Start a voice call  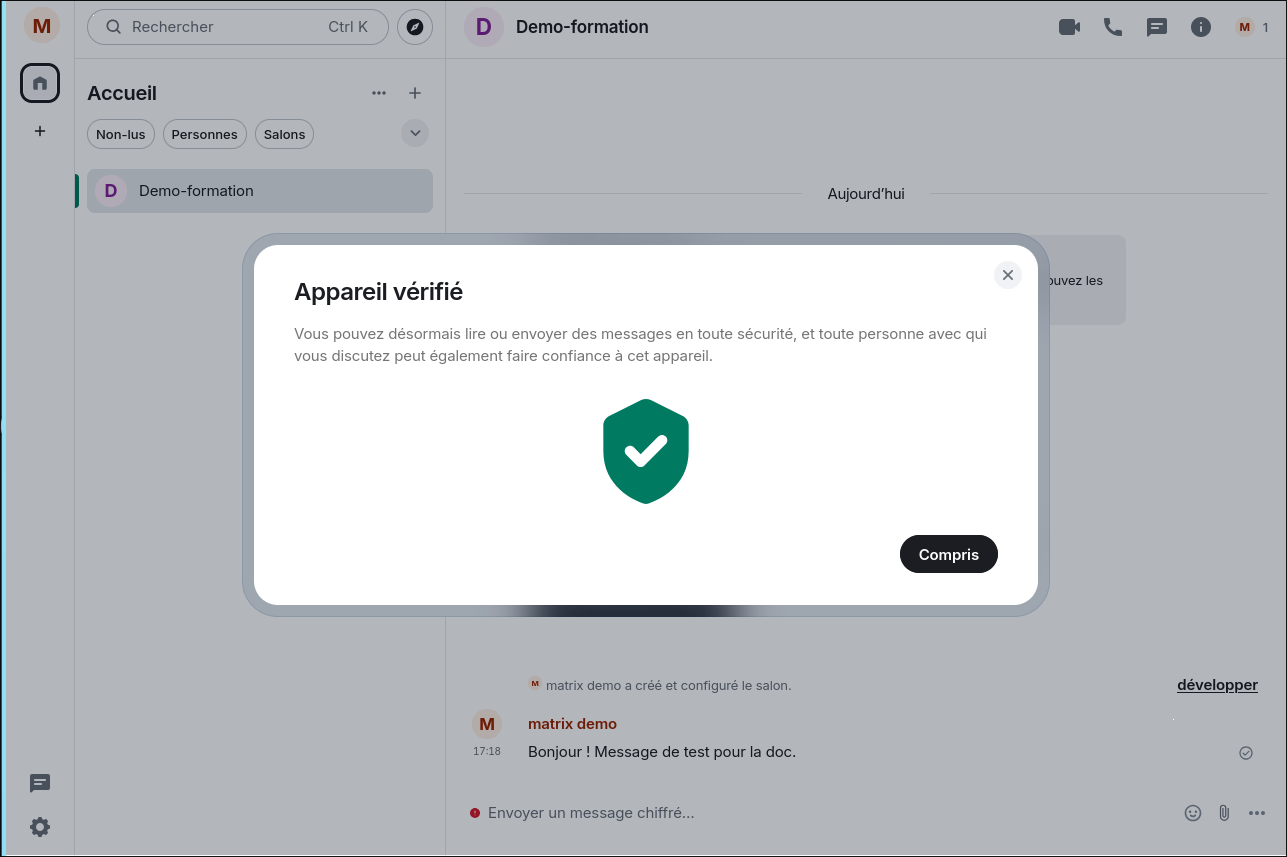(x=1113, y=27)
